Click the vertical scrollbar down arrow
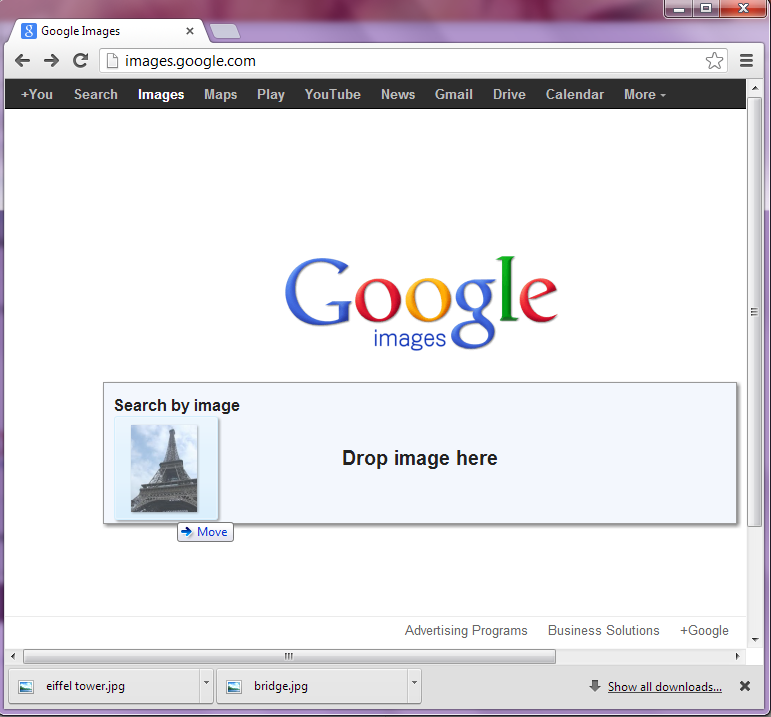Screen dimensions: 771x717 pyautogui.click(x=755, y=640)
